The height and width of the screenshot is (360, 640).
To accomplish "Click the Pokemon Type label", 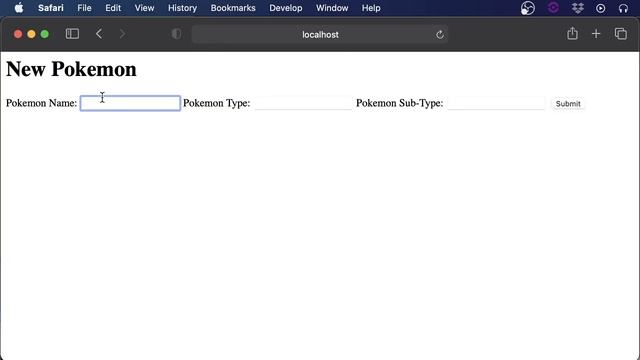I will coord(216,103).
